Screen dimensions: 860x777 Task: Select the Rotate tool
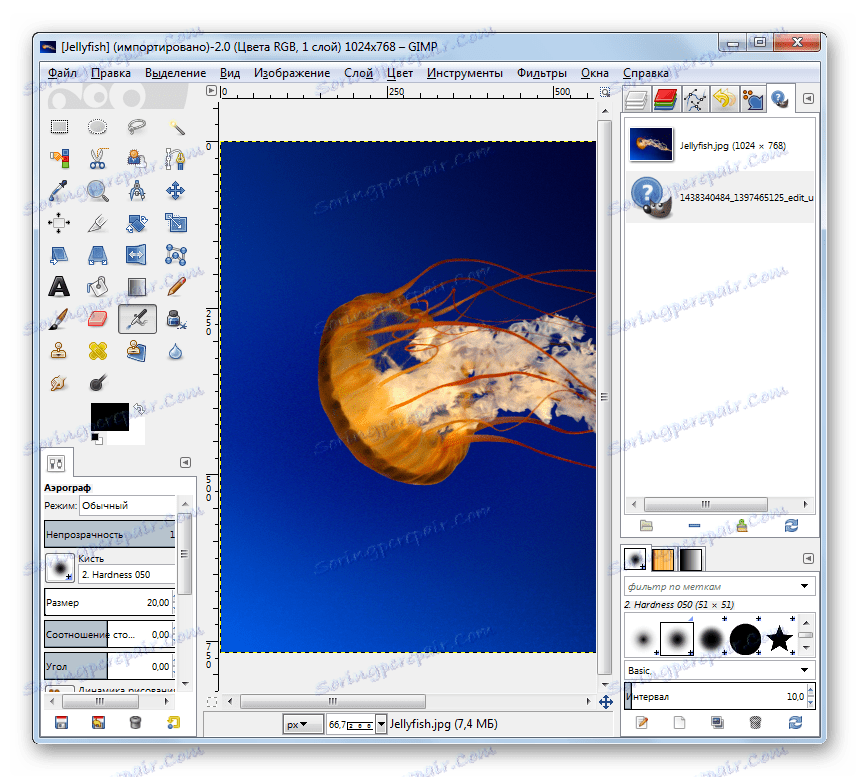point(137,223)
